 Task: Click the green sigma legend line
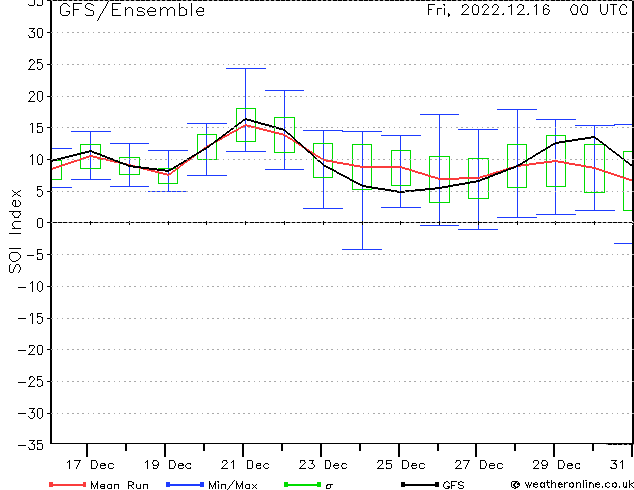pos(302,484)
